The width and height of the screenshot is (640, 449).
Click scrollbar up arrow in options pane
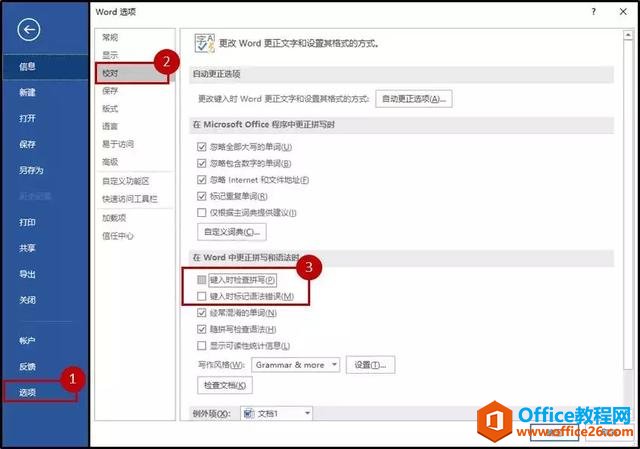pyautogui.click(x=628, y=36)
